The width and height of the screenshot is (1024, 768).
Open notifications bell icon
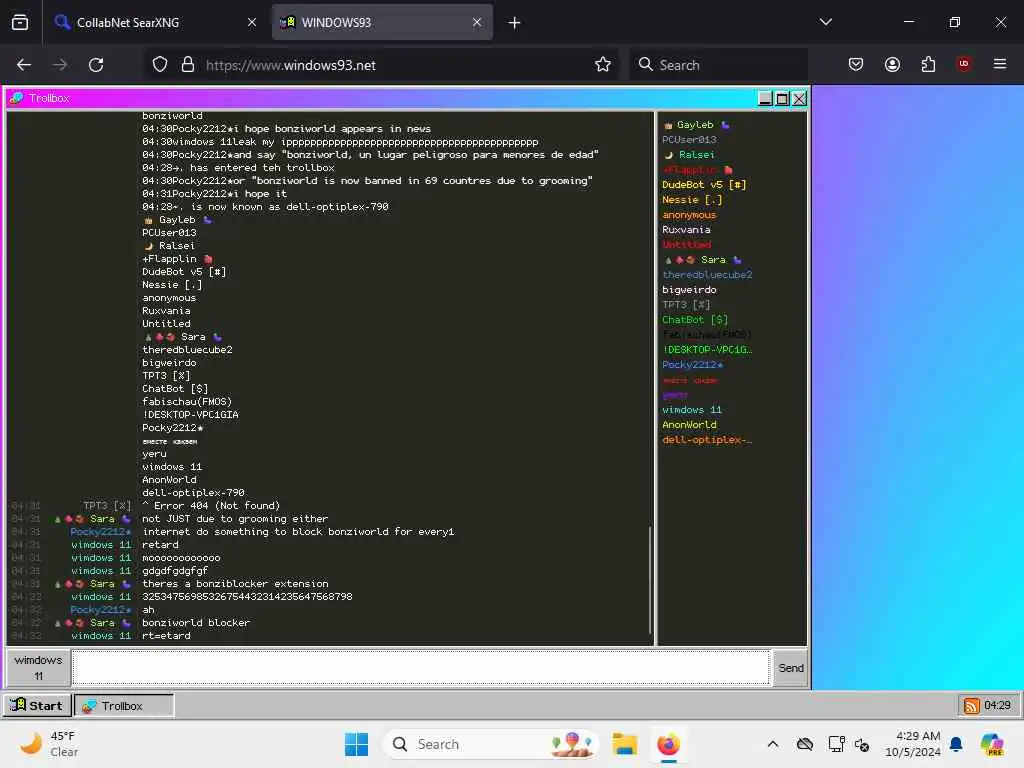(956, 744)
